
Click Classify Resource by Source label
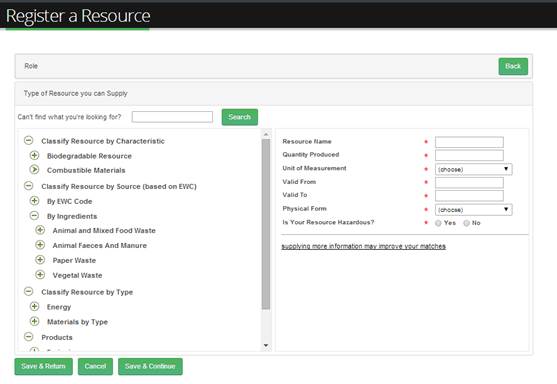[x=119, y=186]
